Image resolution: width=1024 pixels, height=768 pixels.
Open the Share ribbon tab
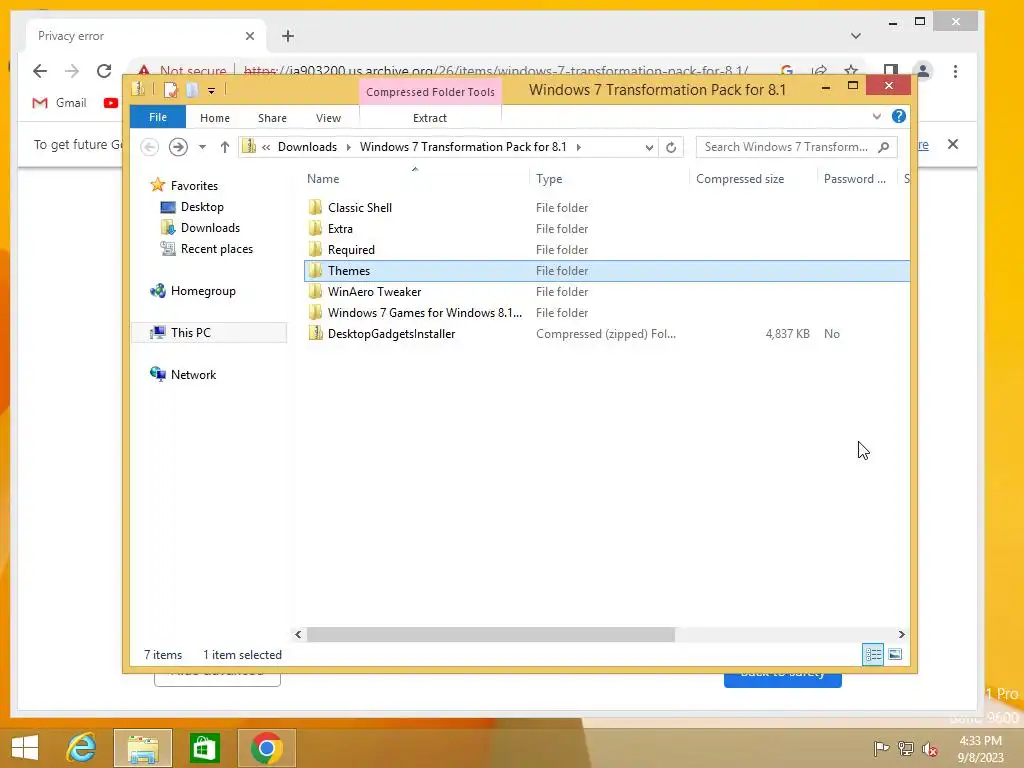pos(272,118)
